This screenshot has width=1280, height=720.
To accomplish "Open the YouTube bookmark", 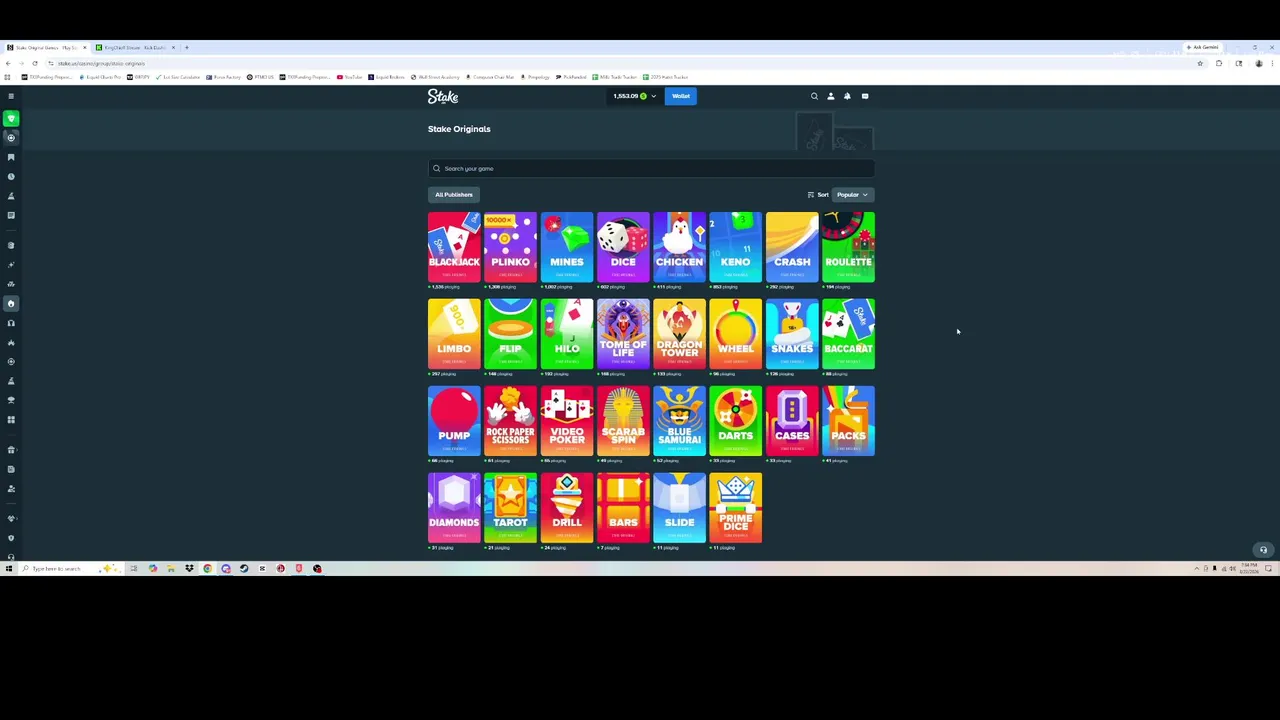I will [x=349, y=77].
